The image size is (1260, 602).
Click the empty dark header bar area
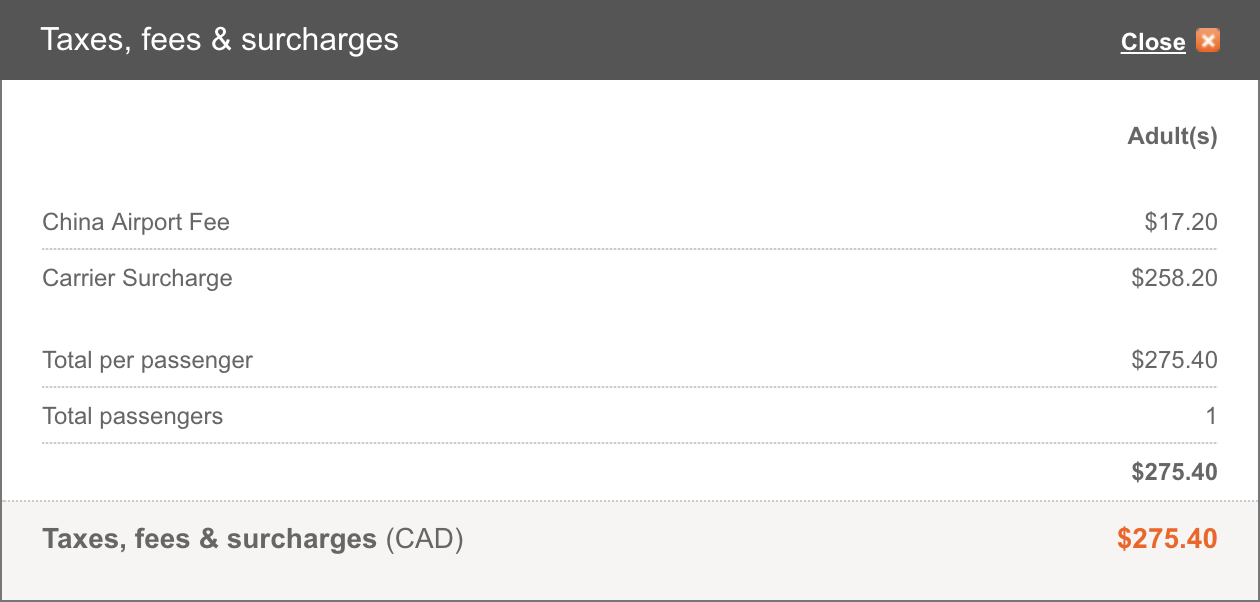(x=760, y=40)
